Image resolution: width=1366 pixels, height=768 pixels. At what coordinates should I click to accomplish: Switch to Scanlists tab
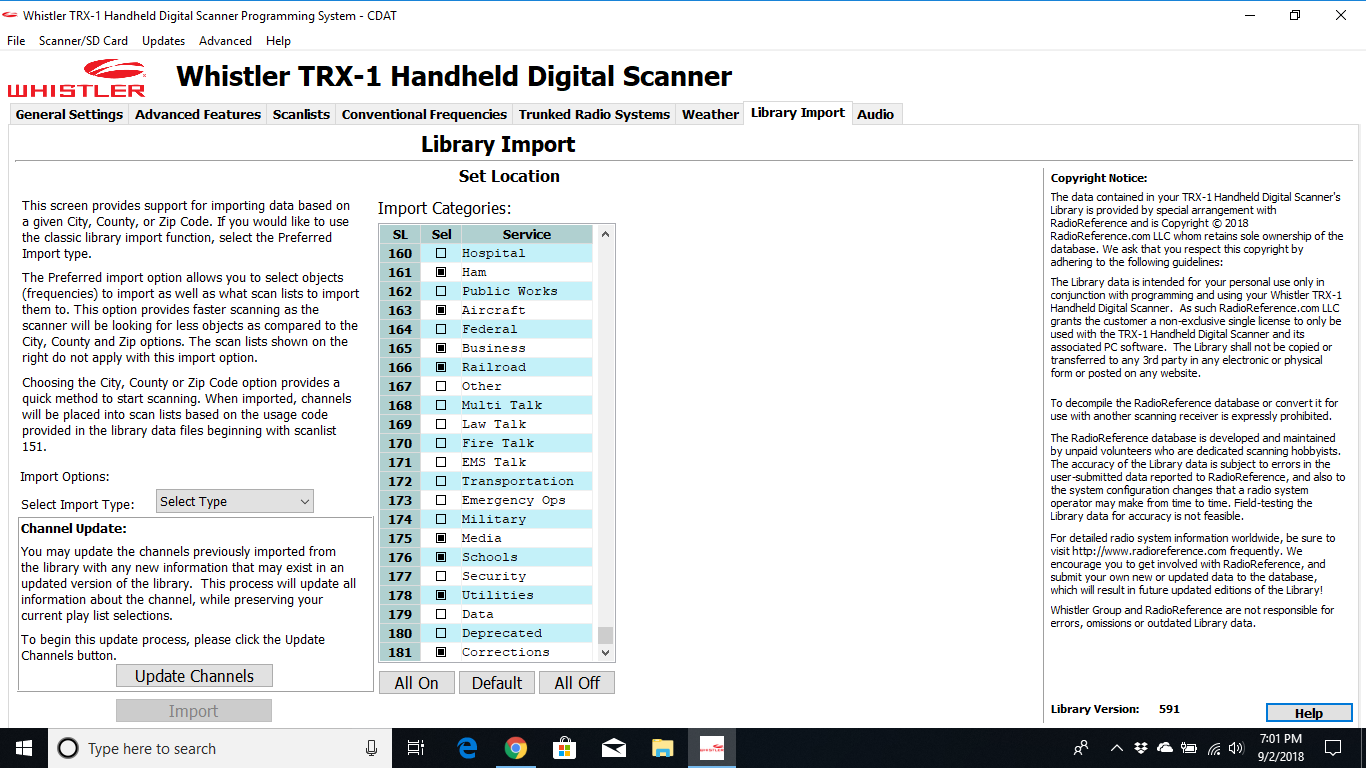click(x=301, y=114)
